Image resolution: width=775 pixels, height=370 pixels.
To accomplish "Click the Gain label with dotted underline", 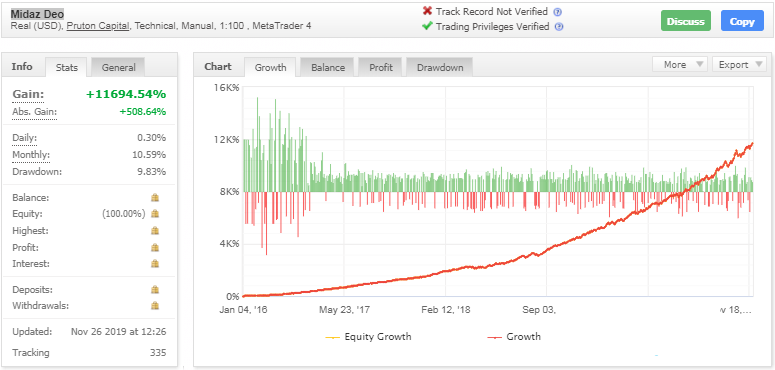I will tap(28, 94).
